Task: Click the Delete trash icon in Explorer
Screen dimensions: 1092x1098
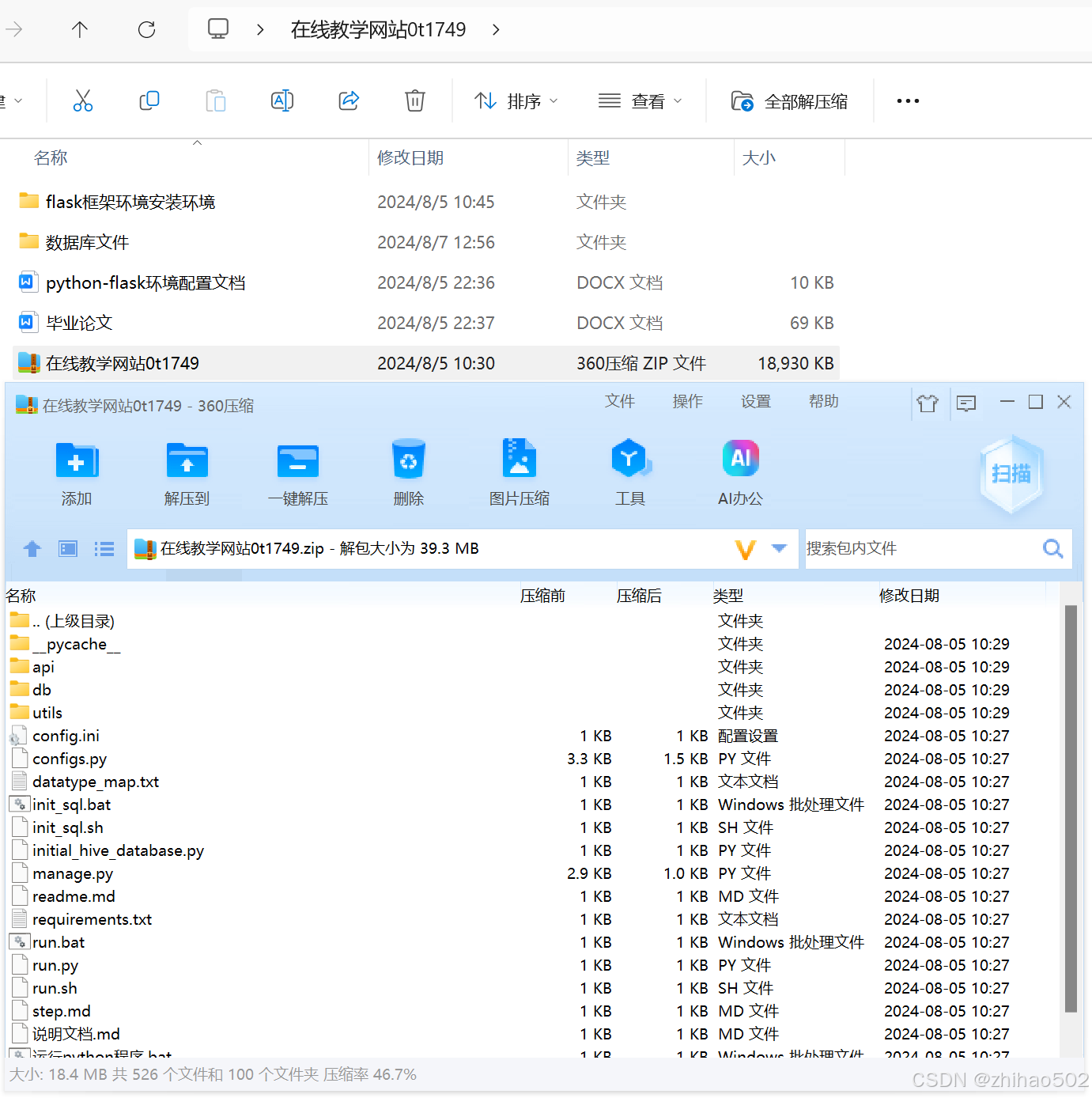Action: (x=415, y=100)
